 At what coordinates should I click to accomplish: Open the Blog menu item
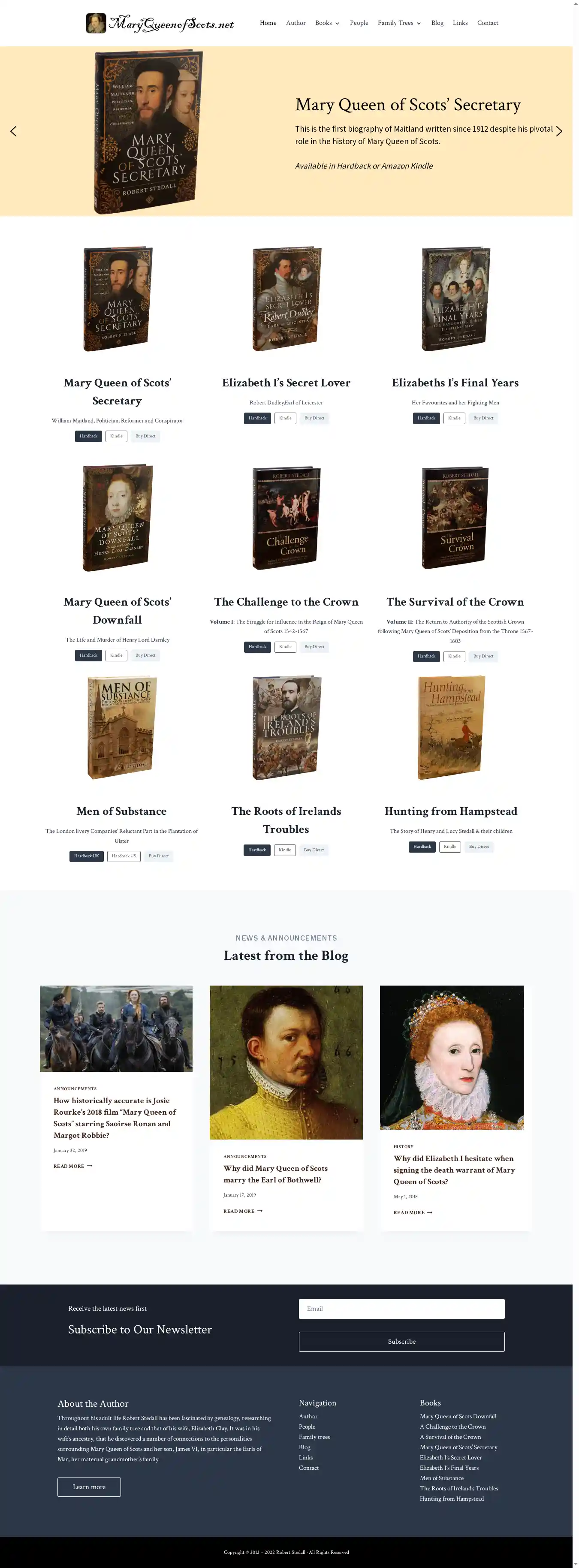pyautogui.click(x=437, y=23)
